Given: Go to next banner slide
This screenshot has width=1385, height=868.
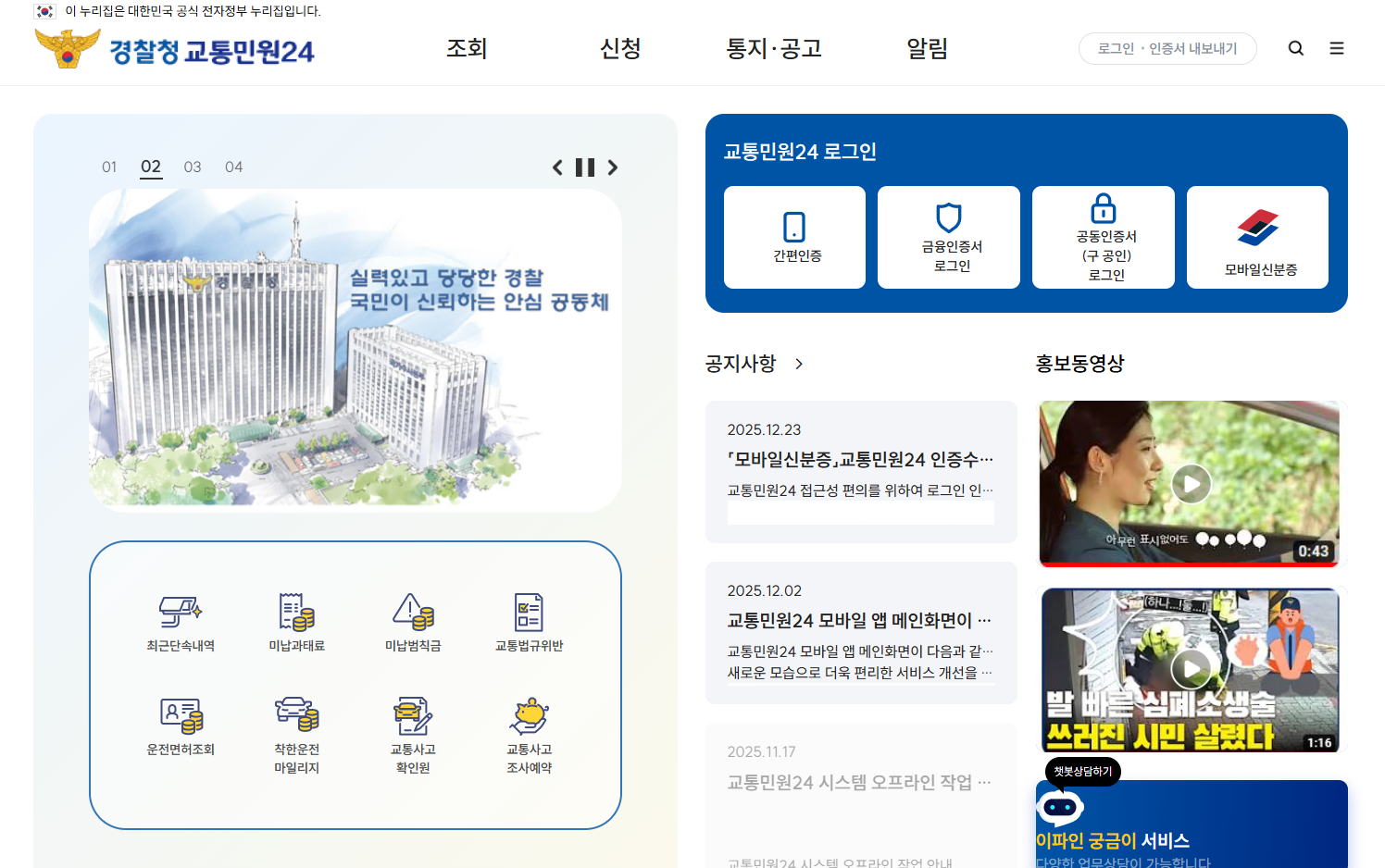Looking at the screenshot, I should [613, 167].
